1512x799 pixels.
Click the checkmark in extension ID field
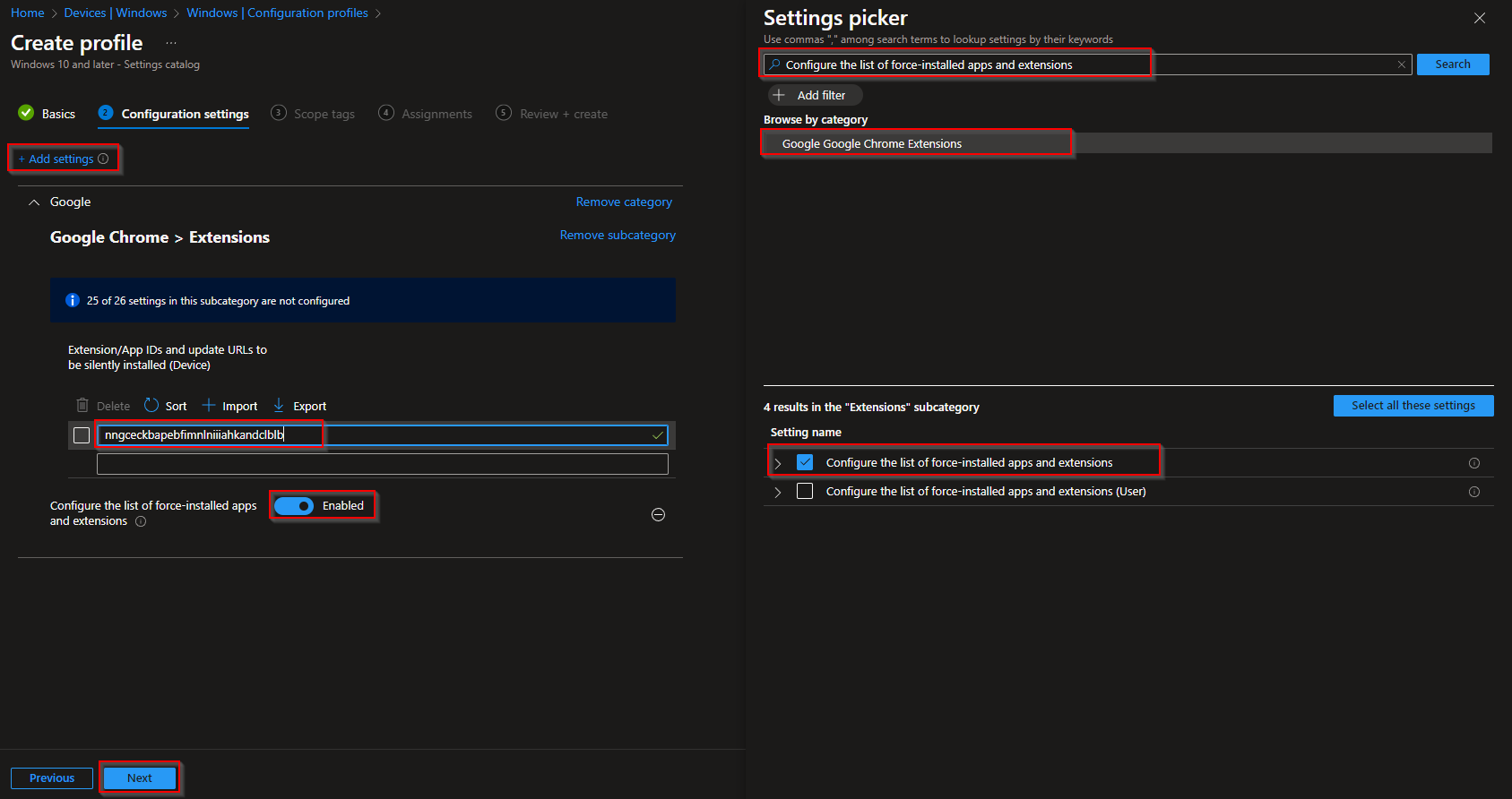(658, 435)
